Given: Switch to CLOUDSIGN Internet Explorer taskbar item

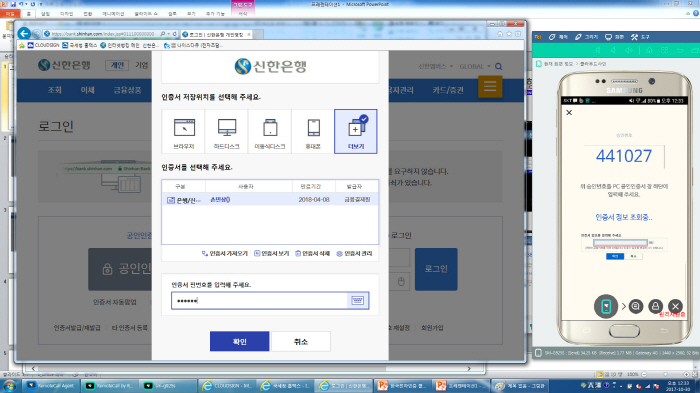Looking at the screenshot, I should 227,385.
